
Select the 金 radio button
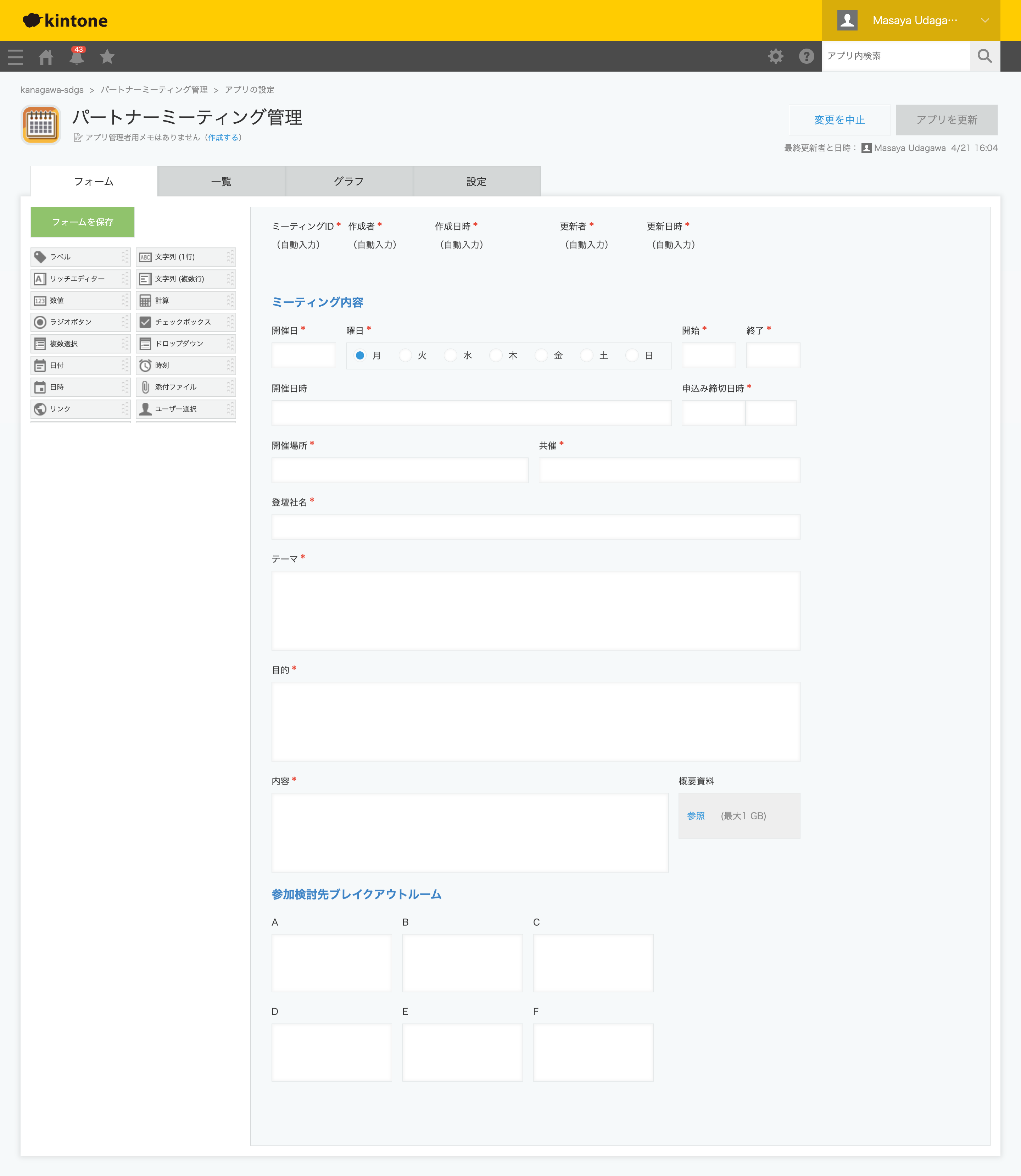[542, 356]
